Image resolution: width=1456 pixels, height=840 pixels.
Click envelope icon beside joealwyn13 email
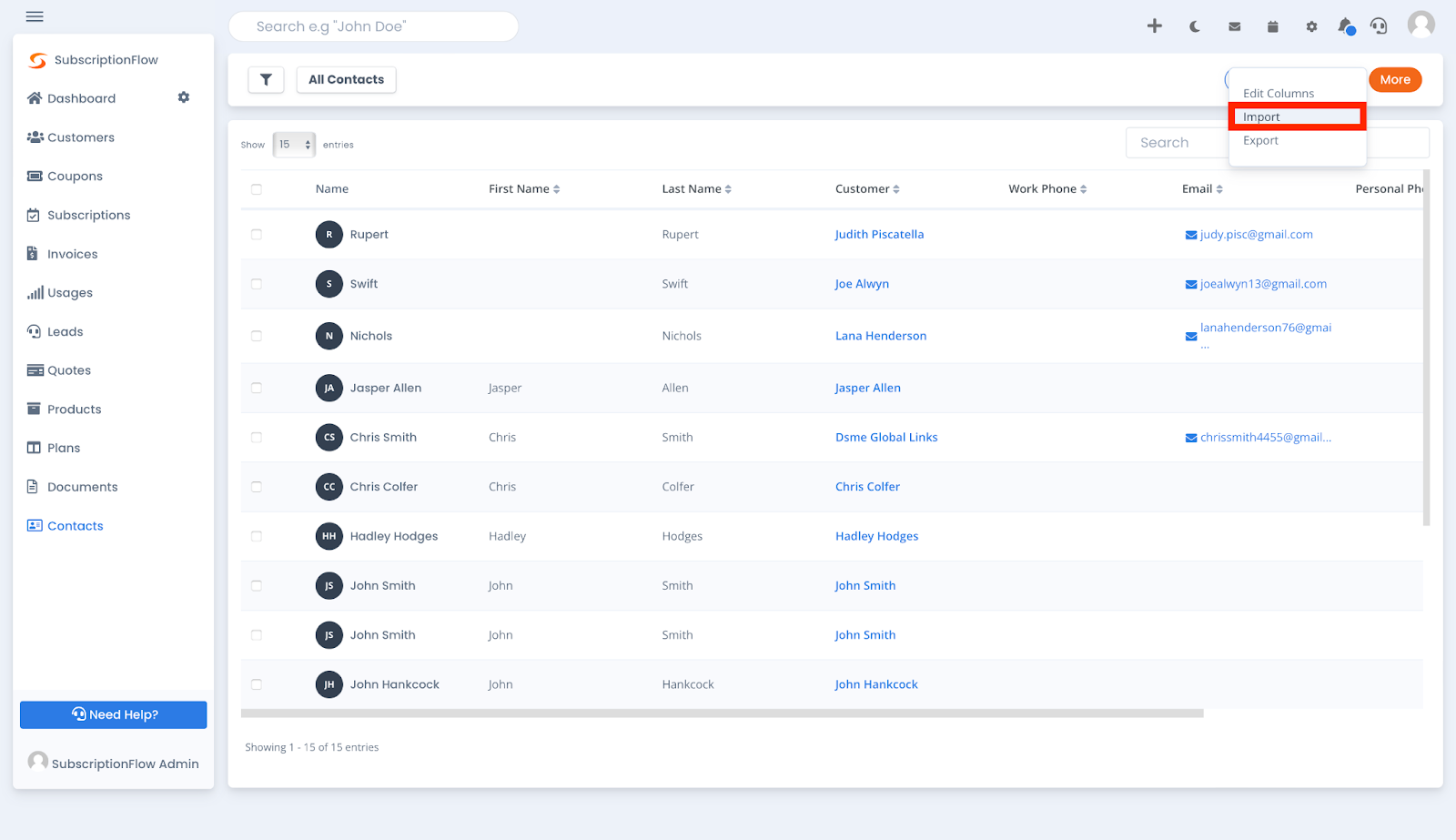pos(1191,285)
